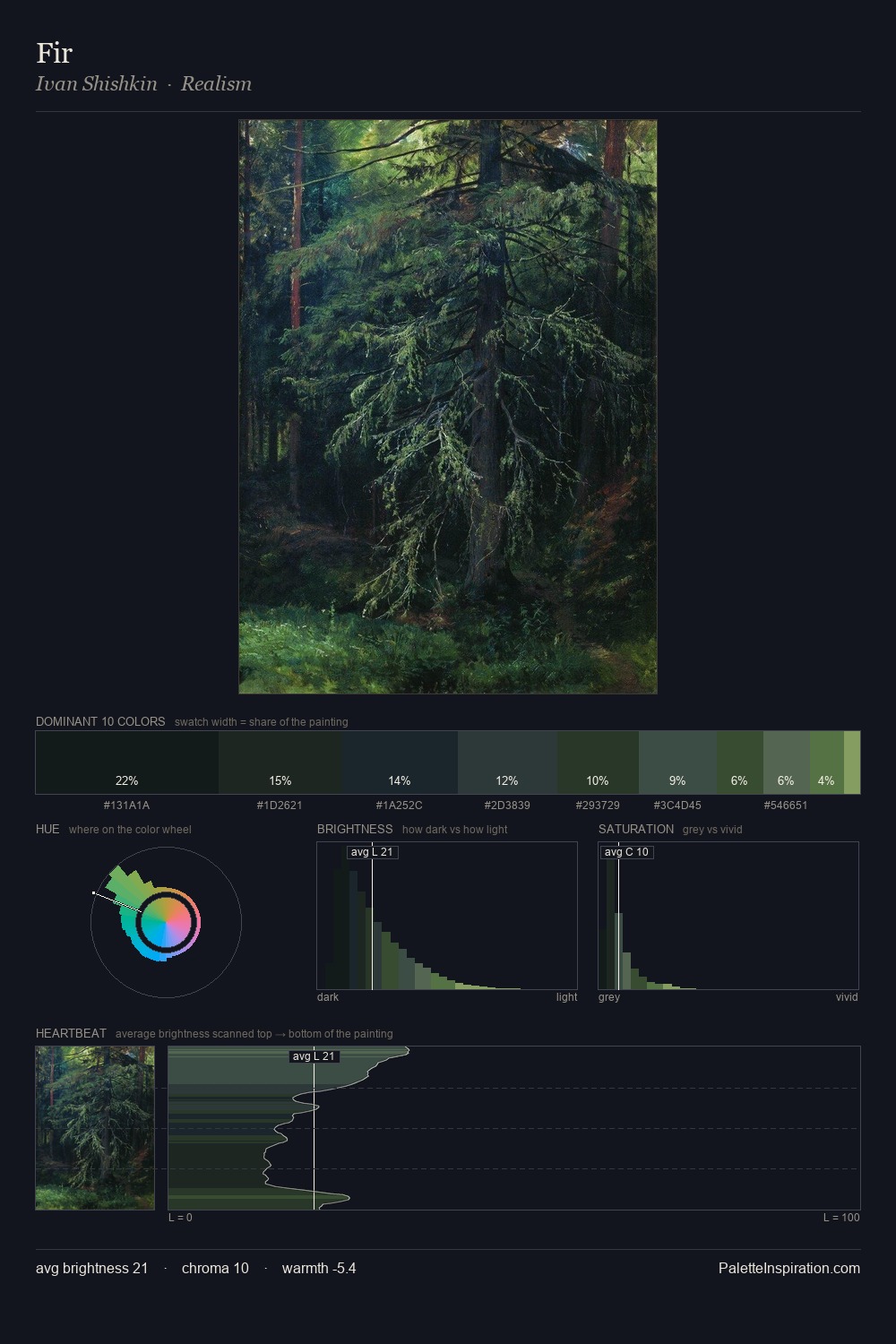Click the 'Realism' style label
The height and width of the screenshot is (1344, 896).
[x=216, y=83]
